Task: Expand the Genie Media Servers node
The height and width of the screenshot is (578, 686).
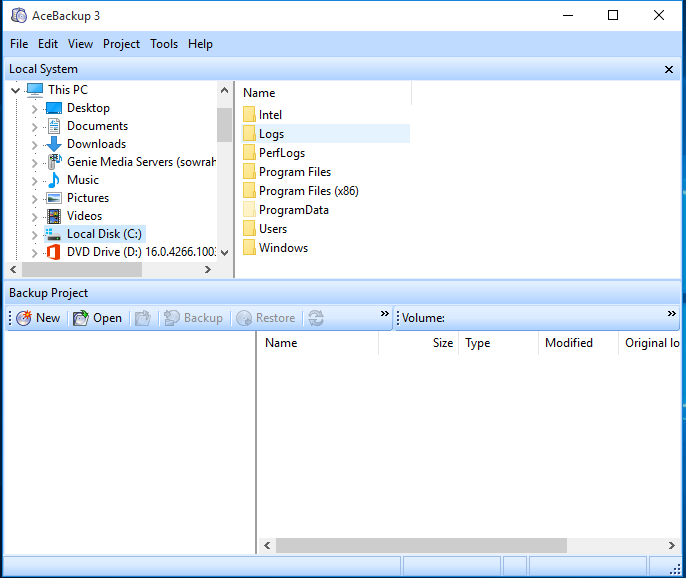Action: (35, 163)
